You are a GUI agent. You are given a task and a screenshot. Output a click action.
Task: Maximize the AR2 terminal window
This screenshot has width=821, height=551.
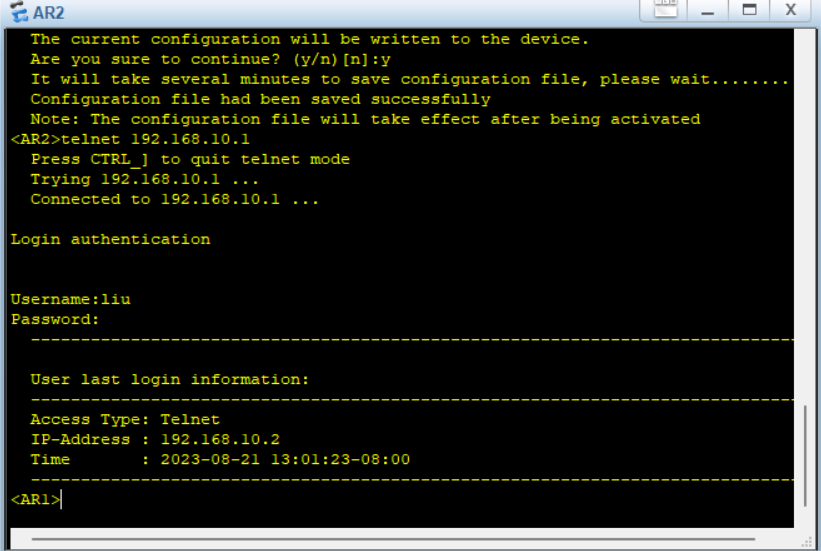point(748,10)
